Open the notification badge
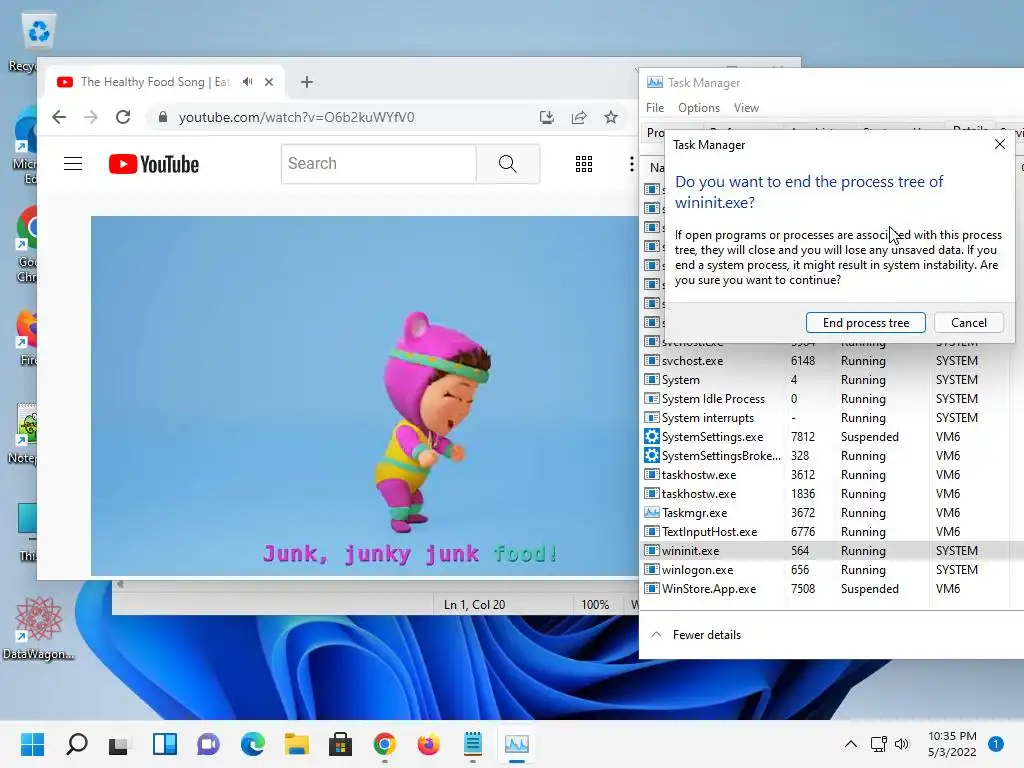This screenshot has height=768, width=1024. (x=995, y=744)
